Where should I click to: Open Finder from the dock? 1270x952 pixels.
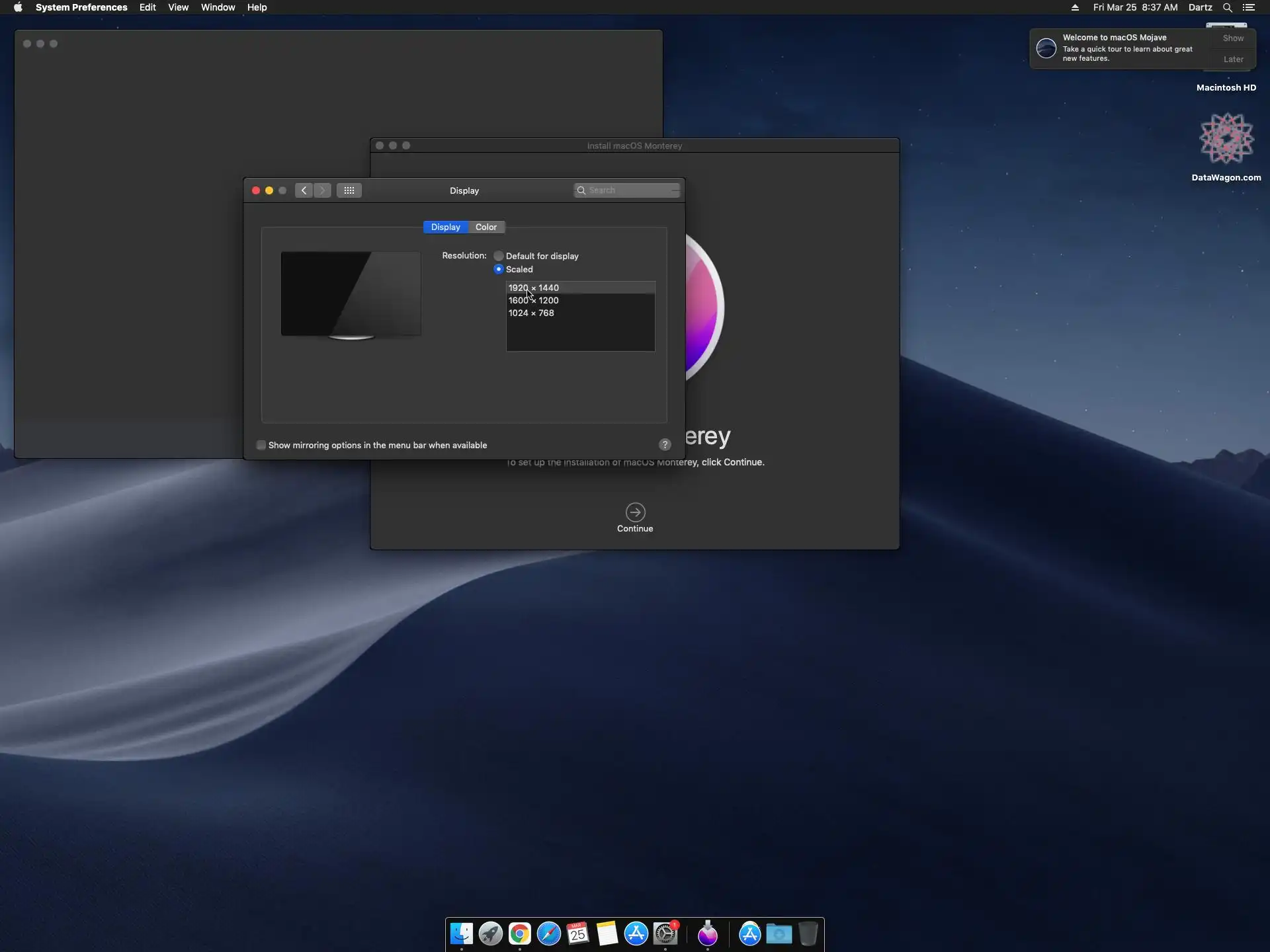coord(461,933)
